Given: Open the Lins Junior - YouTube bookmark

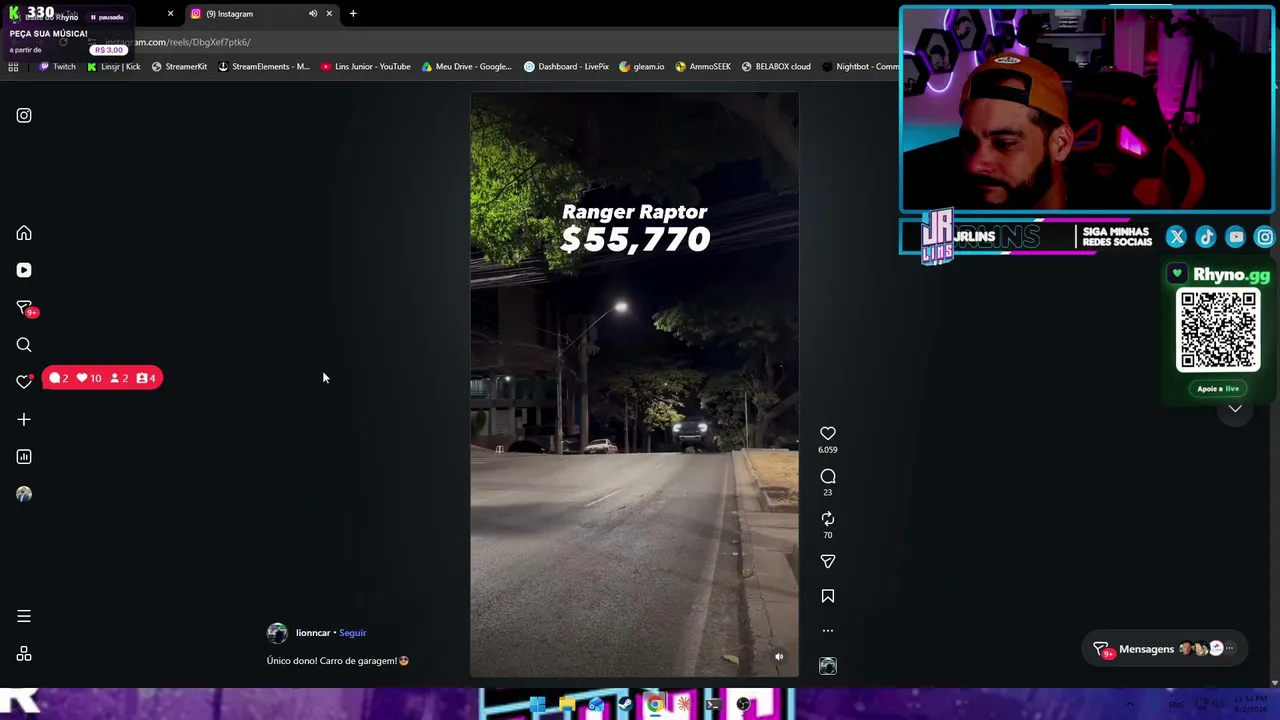Looking at the screenshot, I should point(366,67).
